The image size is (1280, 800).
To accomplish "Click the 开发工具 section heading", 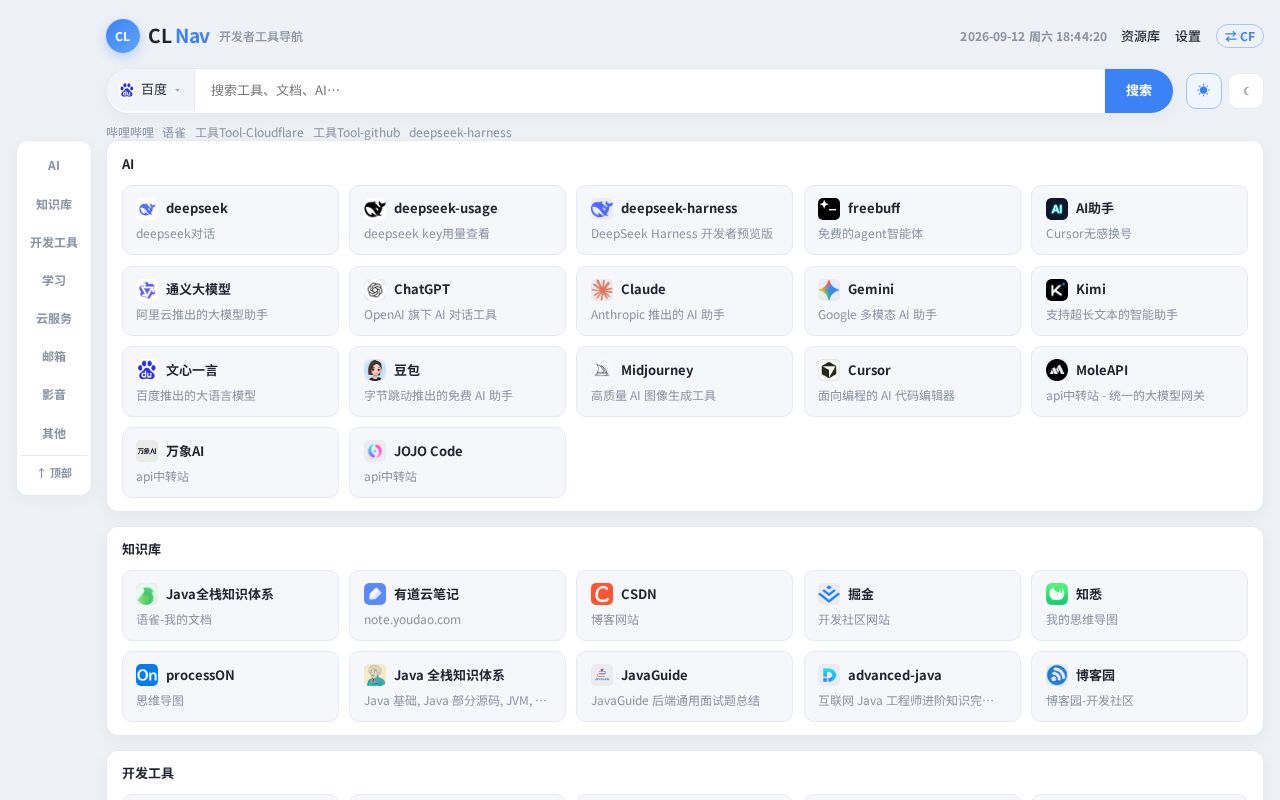I will click(148, 773).
